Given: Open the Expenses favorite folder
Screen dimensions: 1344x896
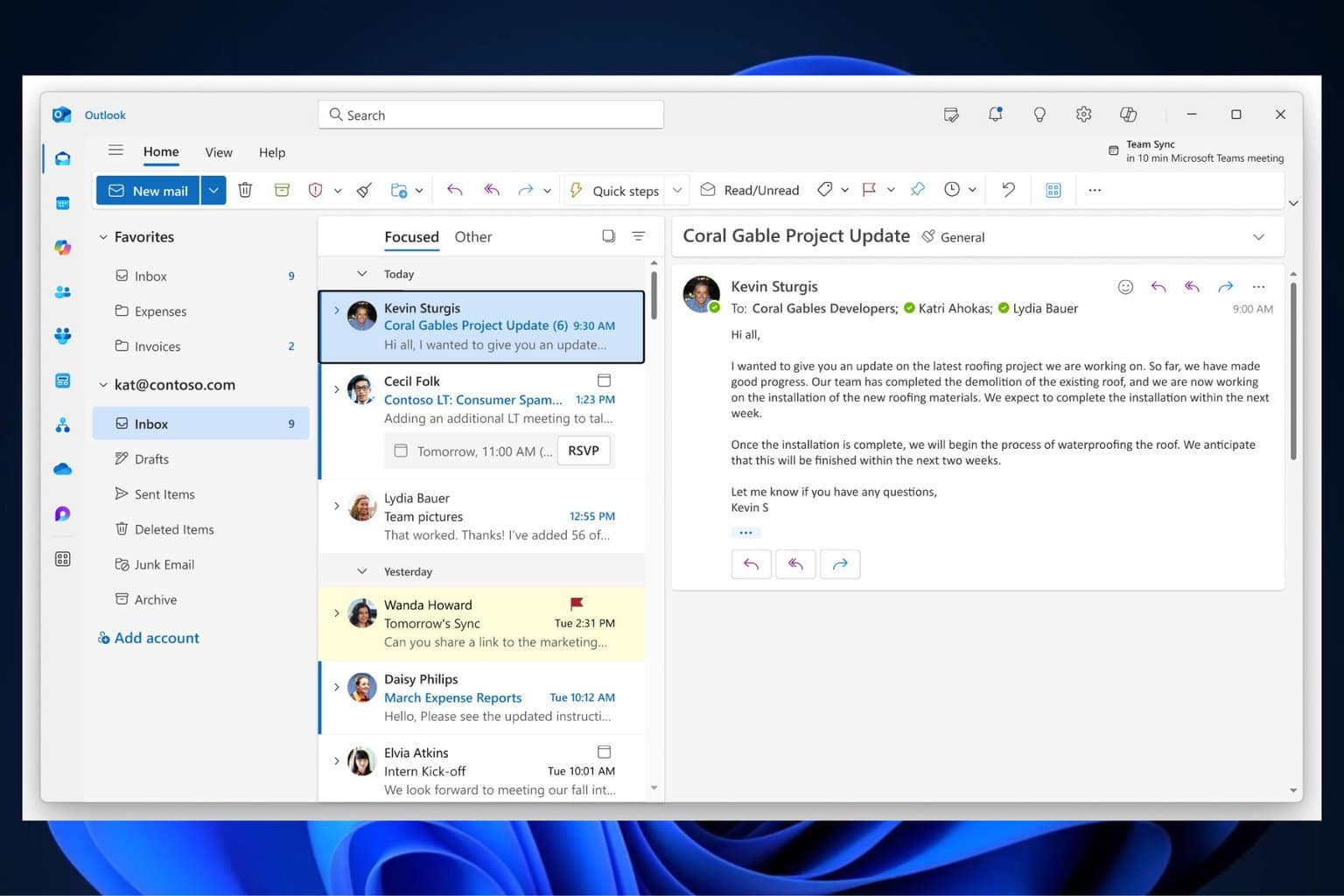Looking at the screenshot, I should [x=201, y=311].
